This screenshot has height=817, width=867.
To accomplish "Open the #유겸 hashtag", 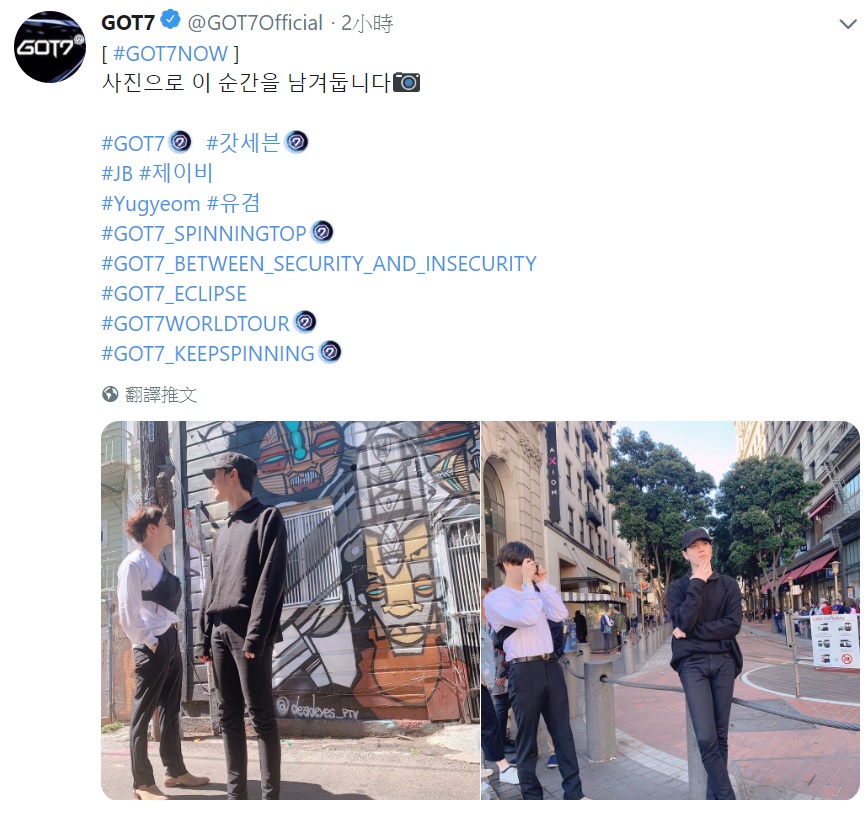I will click(233, 203).
